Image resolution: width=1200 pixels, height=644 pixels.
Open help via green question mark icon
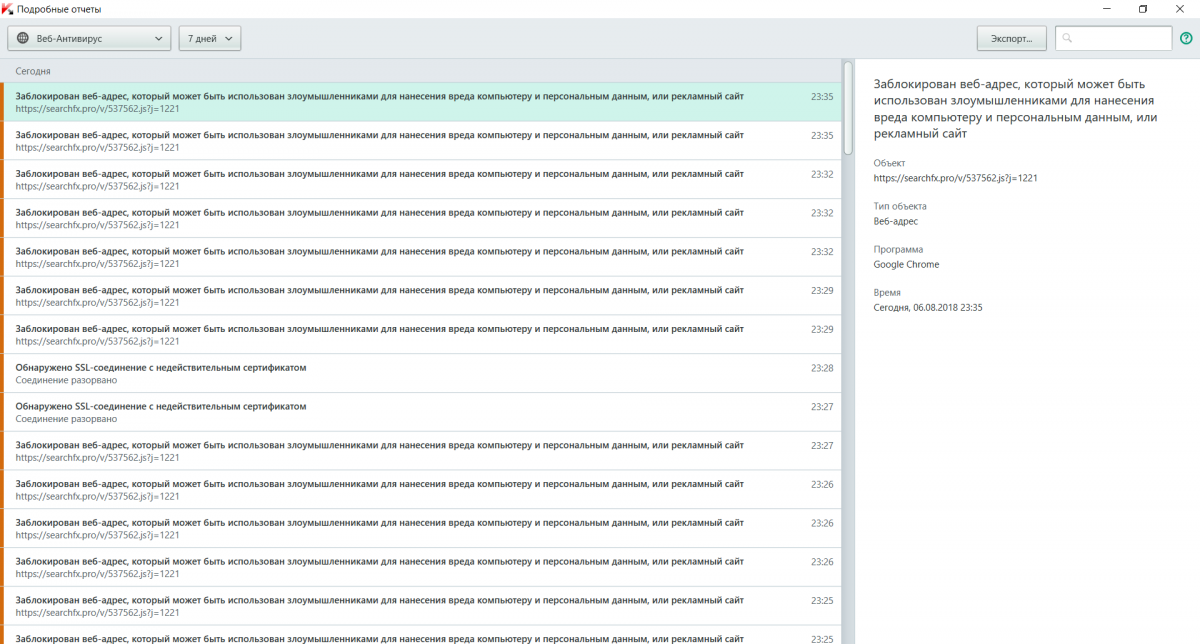[1186, 38]
